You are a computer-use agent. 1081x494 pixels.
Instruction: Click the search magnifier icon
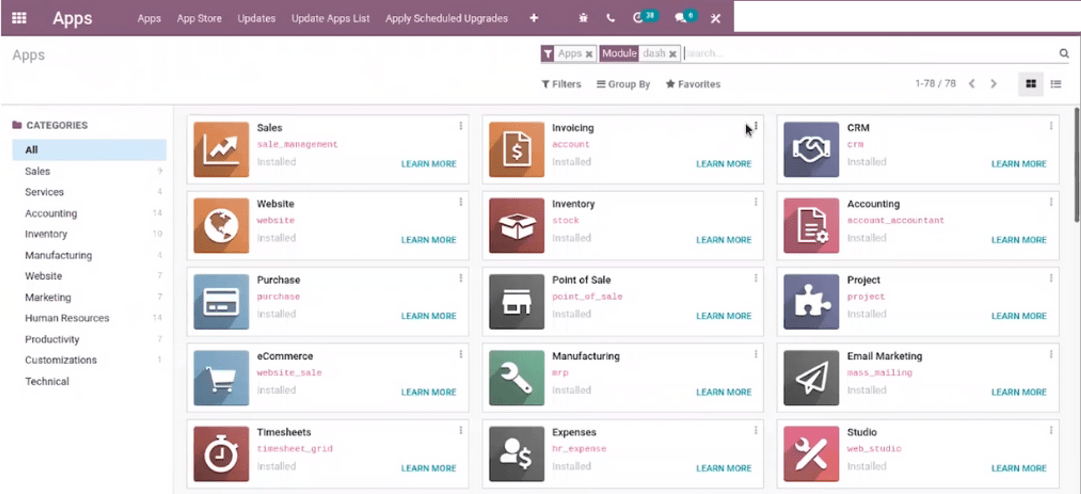(1064, 53)
